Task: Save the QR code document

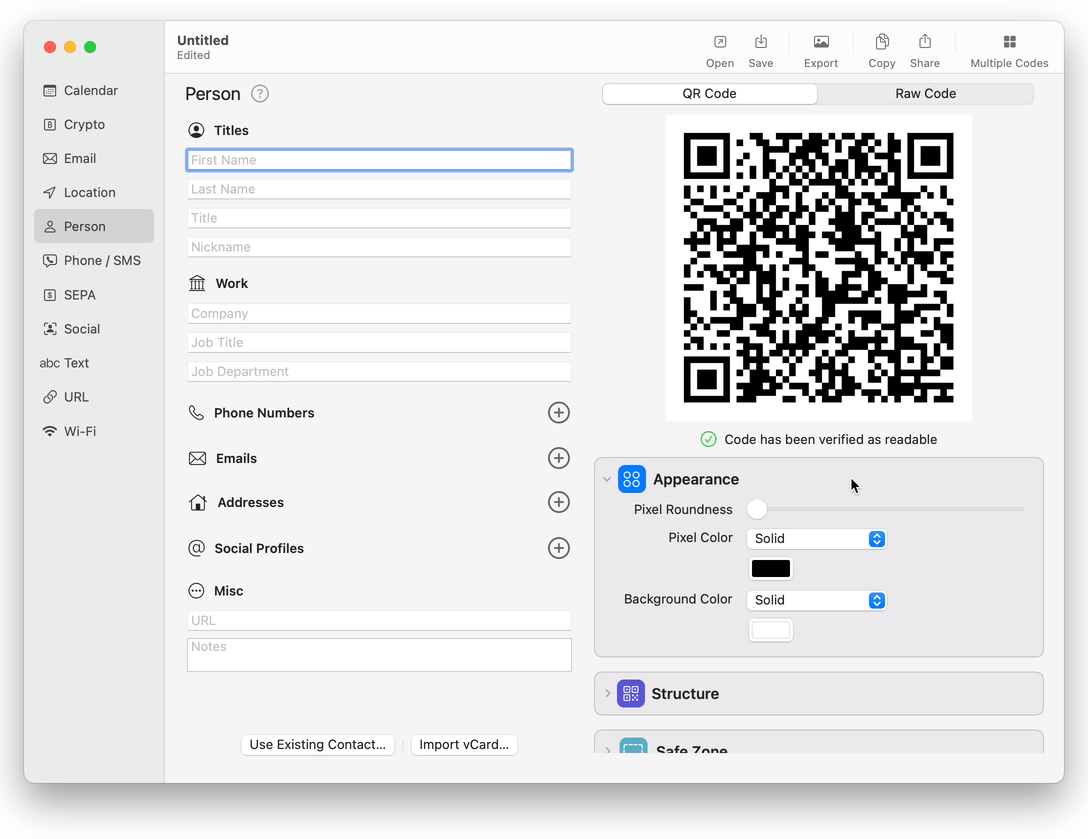Action: click(x=760, y=51)
